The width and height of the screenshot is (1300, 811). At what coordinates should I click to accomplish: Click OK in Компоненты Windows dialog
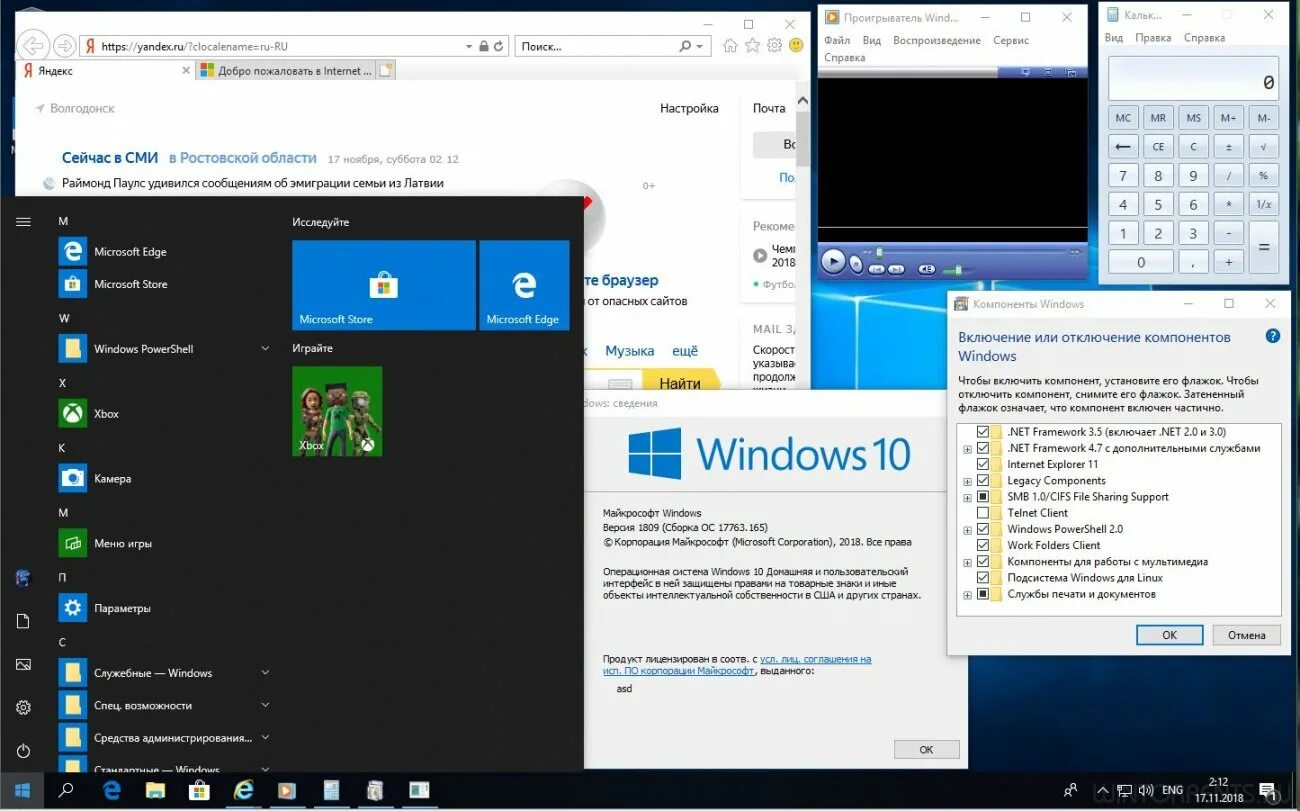[x=1169, y=635]
